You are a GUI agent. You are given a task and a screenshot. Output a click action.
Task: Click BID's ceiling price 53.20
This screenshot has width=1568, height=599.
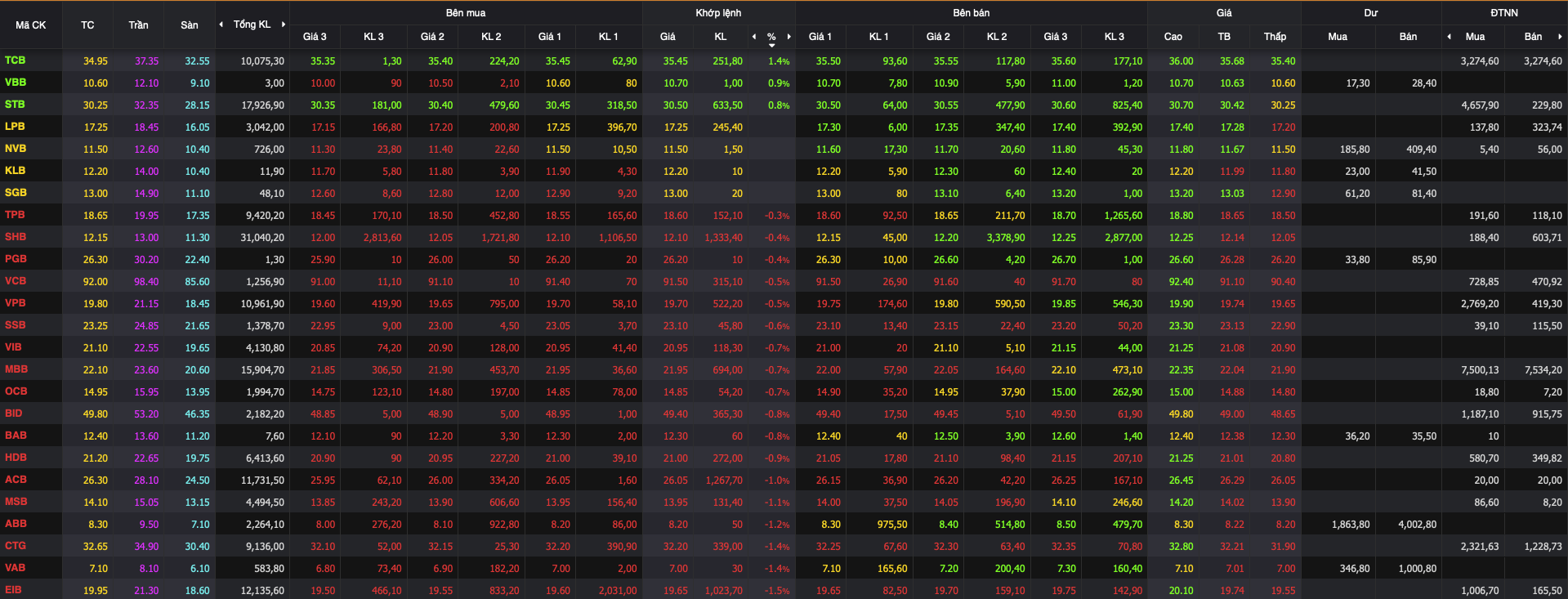click(x=146, y=414)
